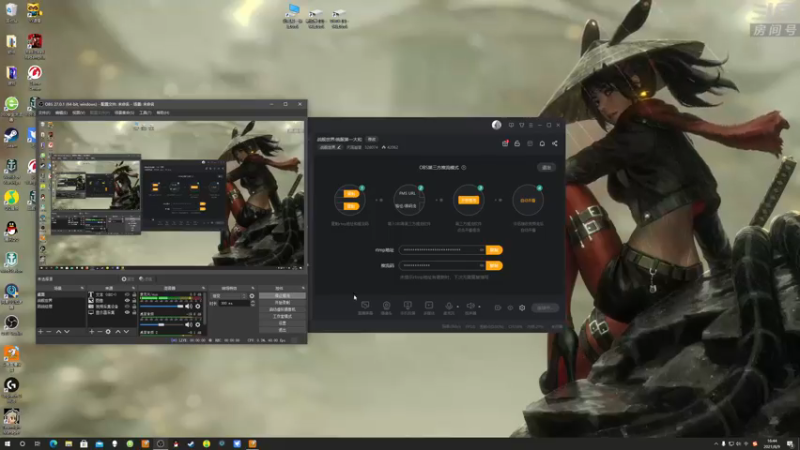The height and width of the screenshot is (450, 800).
Task: Click the start virtual camera button in OBS
Action: [x=282, y=309]
